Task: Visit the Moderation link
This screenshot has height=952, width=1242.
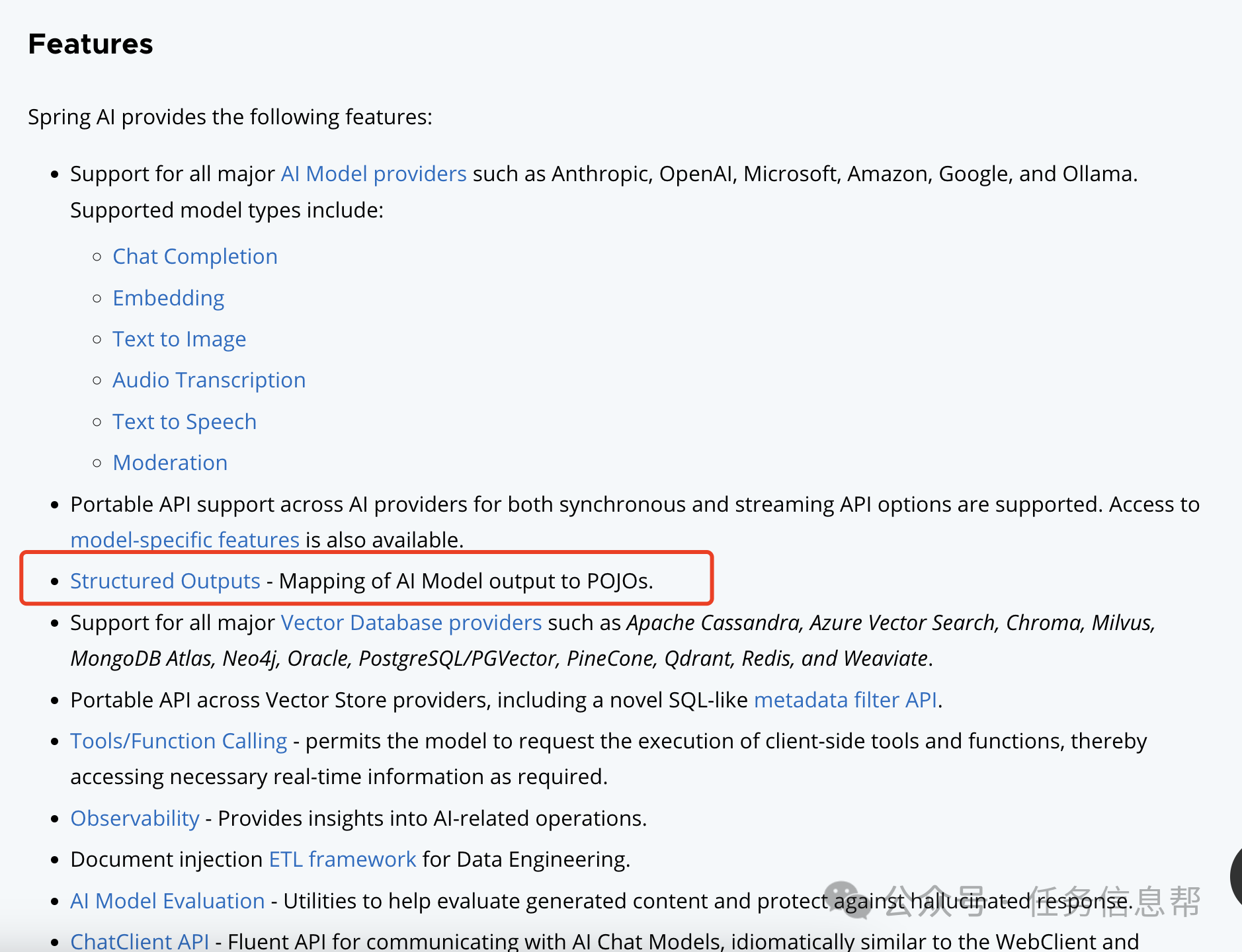Action: click(x=170, y=463)
